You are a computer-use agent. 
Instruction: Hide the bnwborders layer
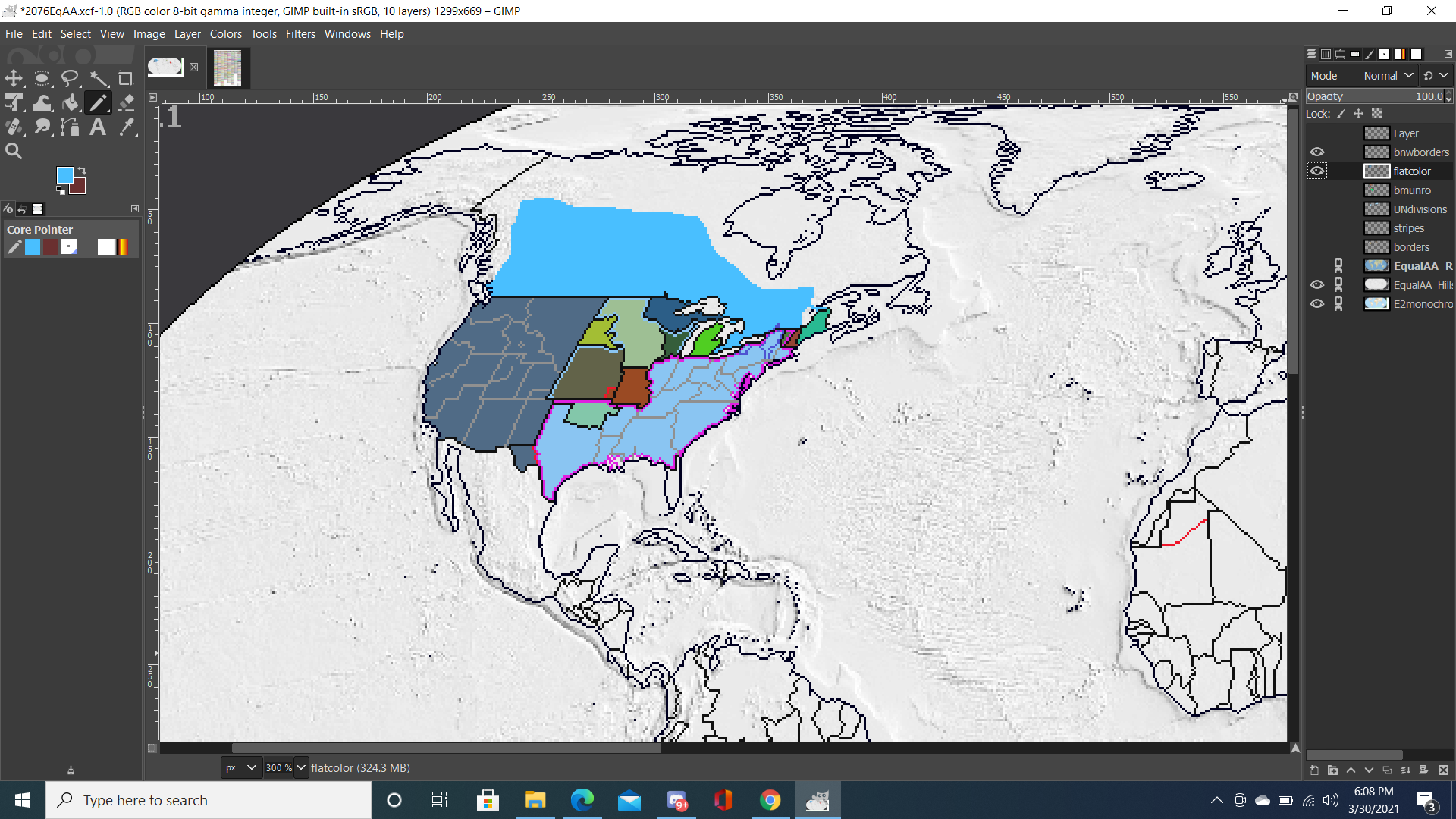[x=1317, y=152]
